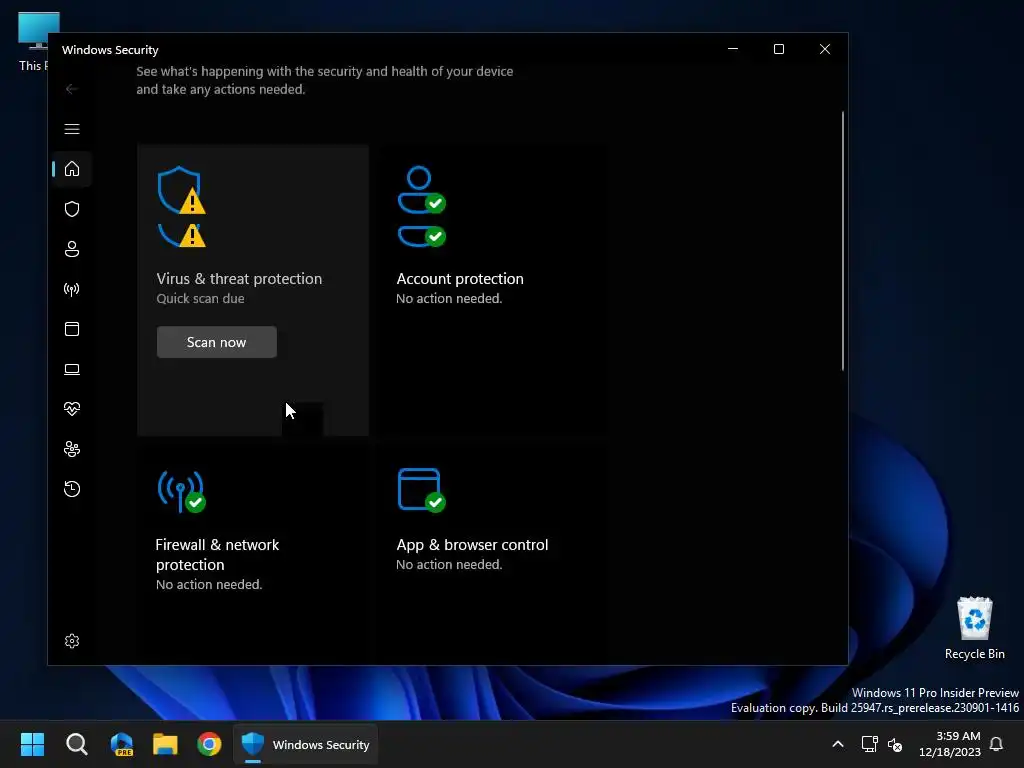Image resolution: width=1024 pixels, height=768 pixels.
Task: Open Device security laptop sidebar icon
Action: tap(72, 370)
